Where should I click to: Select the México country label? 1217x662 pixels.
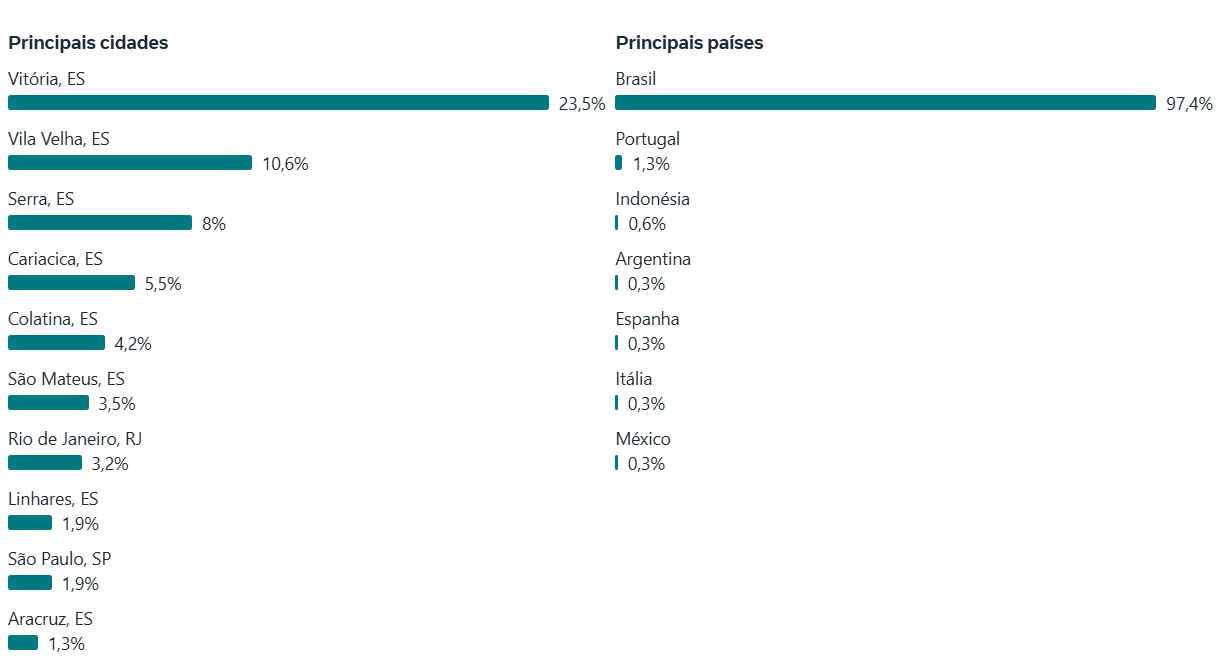click(x=643, y=439)
